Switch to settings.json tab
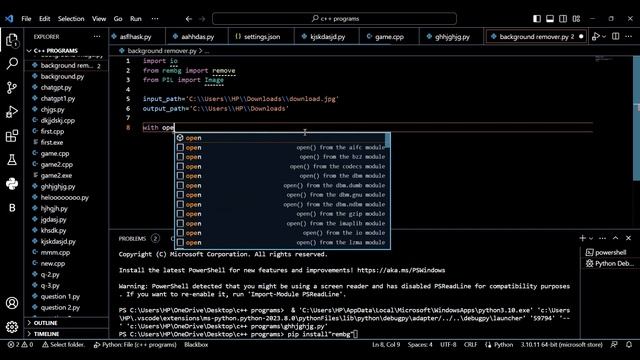The image size is (640, 360). pos(261,37)
